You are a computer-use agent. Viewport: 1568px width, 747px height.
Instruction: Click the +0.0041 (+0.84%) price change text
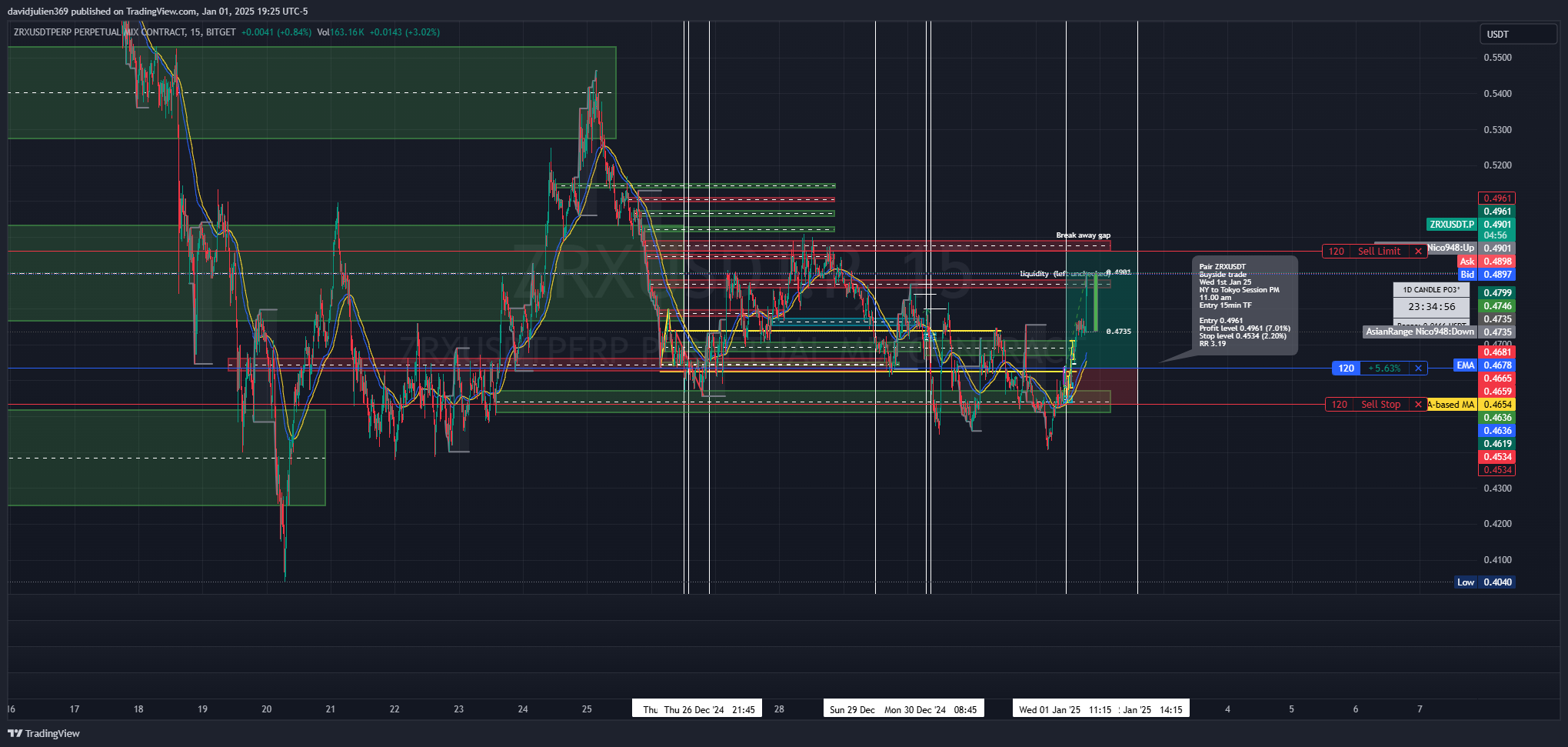(276, 32)
